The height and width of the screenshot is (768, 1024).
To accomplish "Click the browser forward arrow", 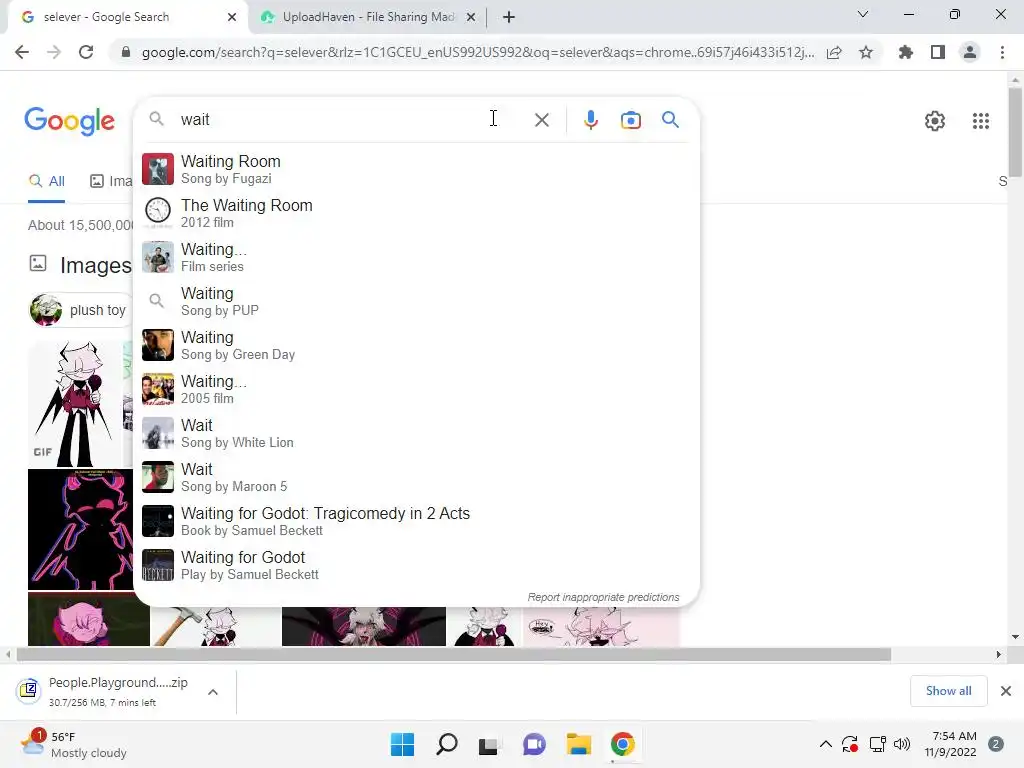I will point(54,52).
